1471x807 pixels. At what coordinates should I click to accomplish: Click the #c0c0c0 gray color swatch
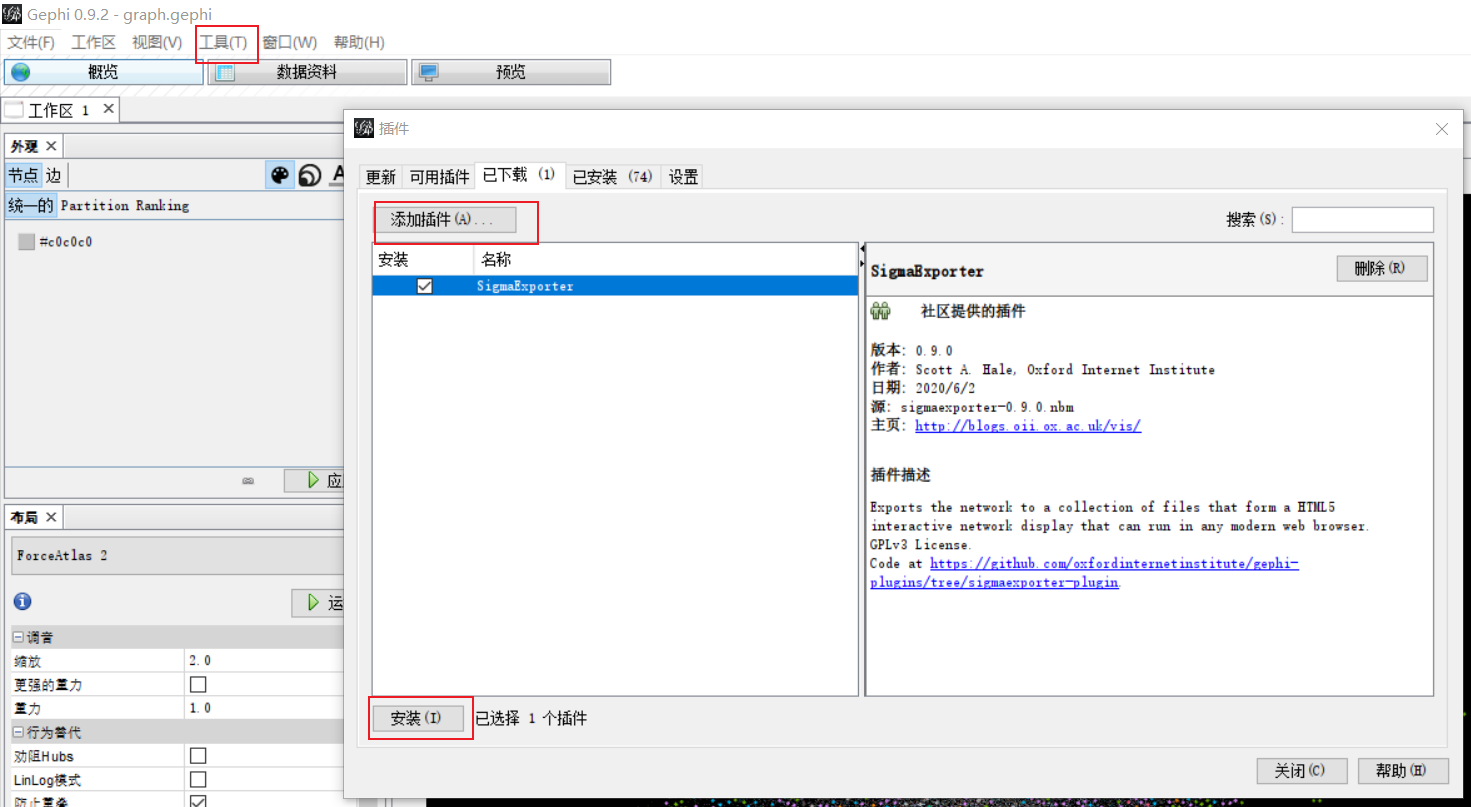point(26,241)
